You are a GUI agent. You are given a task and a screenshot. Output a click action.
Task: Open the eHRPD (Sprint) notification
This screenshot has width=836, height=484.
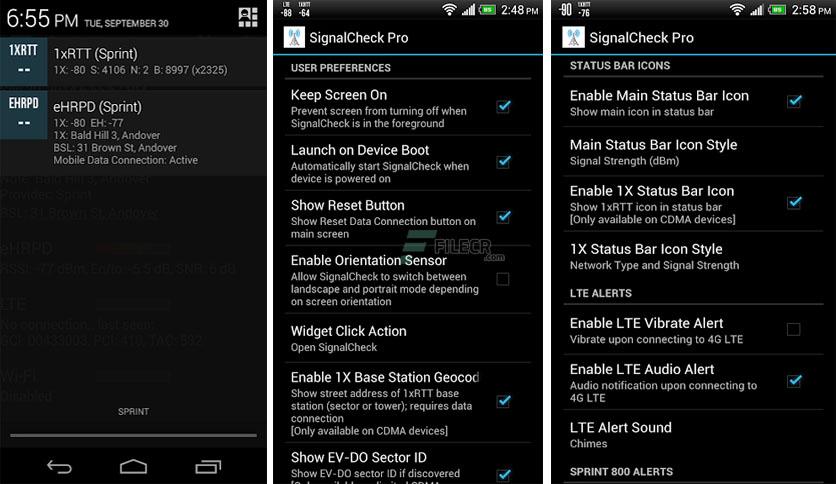(x=133, y=133)
